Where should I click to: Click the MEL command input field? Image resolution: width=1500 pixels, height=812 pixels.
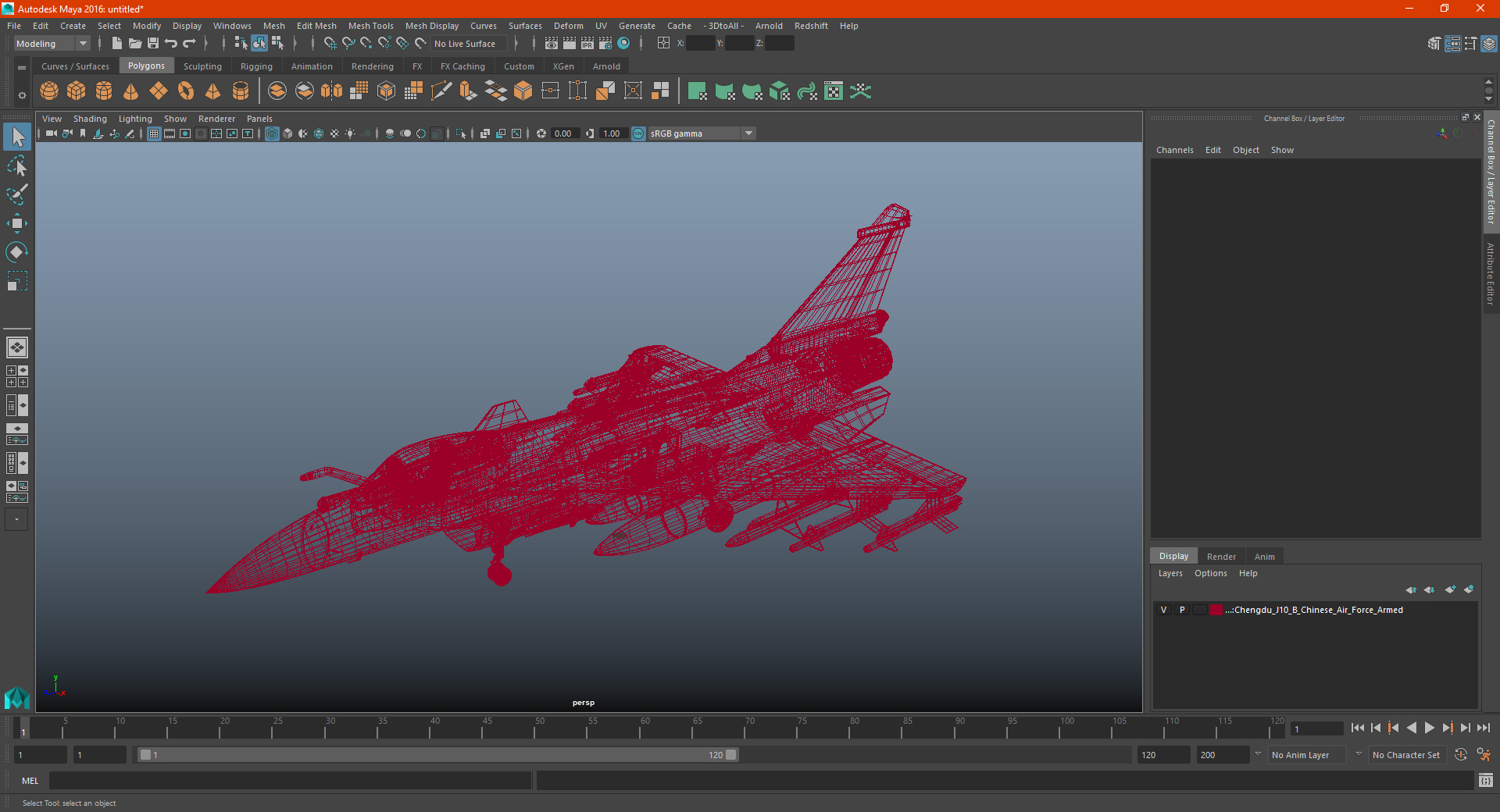[290, 781]
